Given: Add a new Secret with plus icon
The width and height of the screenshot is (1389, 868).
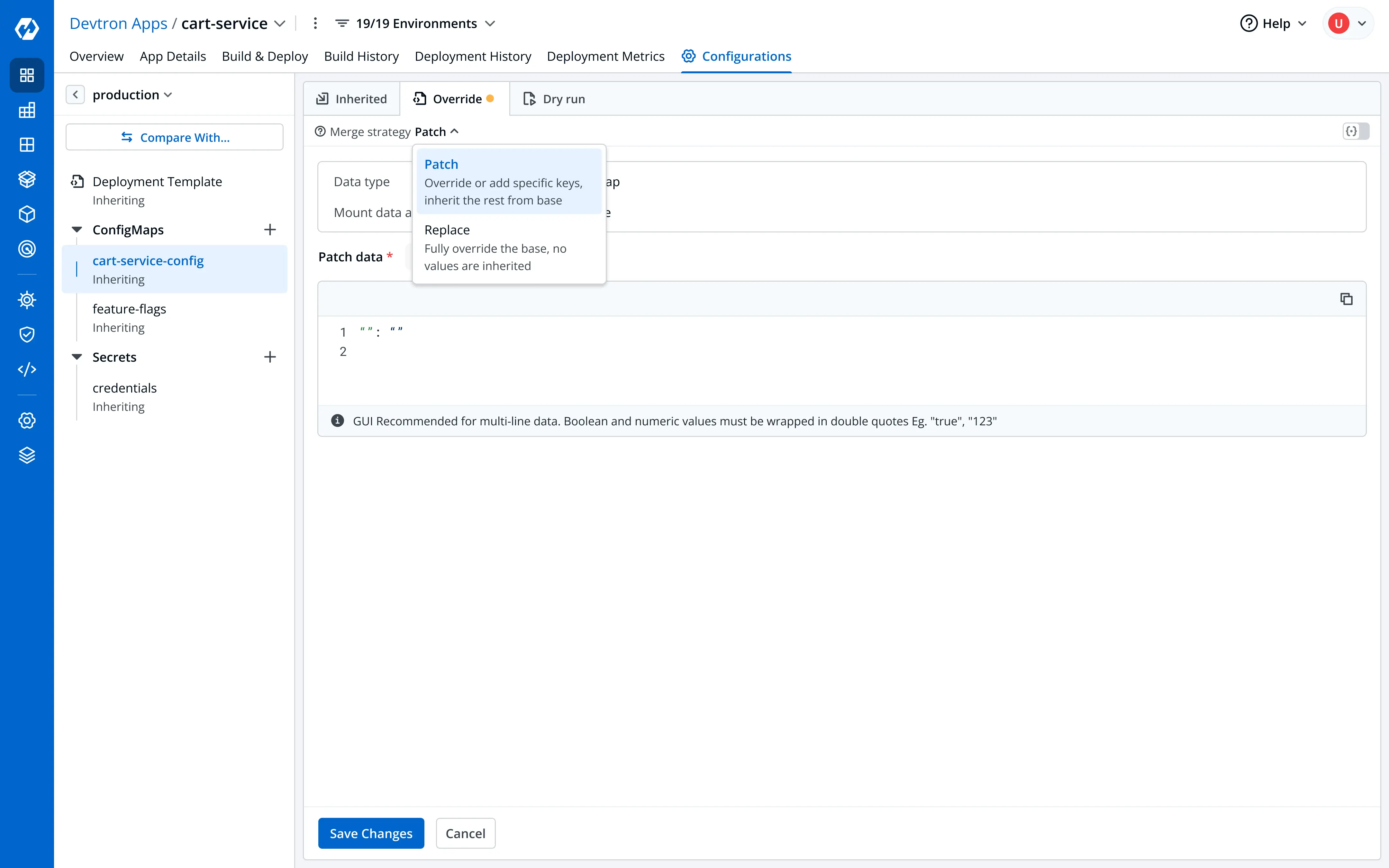Looking at the screenshot, I should [x=270, y=357].
